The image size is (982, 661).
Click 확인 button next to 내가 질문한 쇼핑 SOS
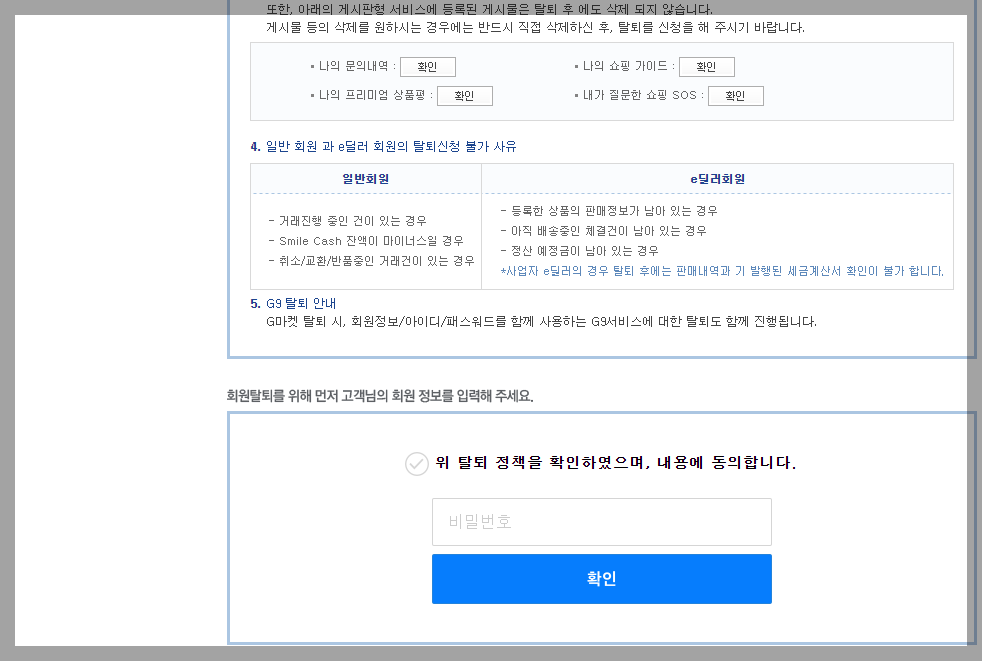[735, 96]
